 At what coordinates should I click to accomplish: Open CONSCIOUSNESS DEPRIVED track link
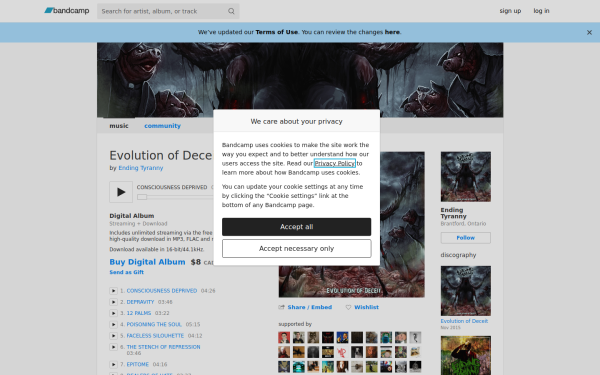[162, 291]
